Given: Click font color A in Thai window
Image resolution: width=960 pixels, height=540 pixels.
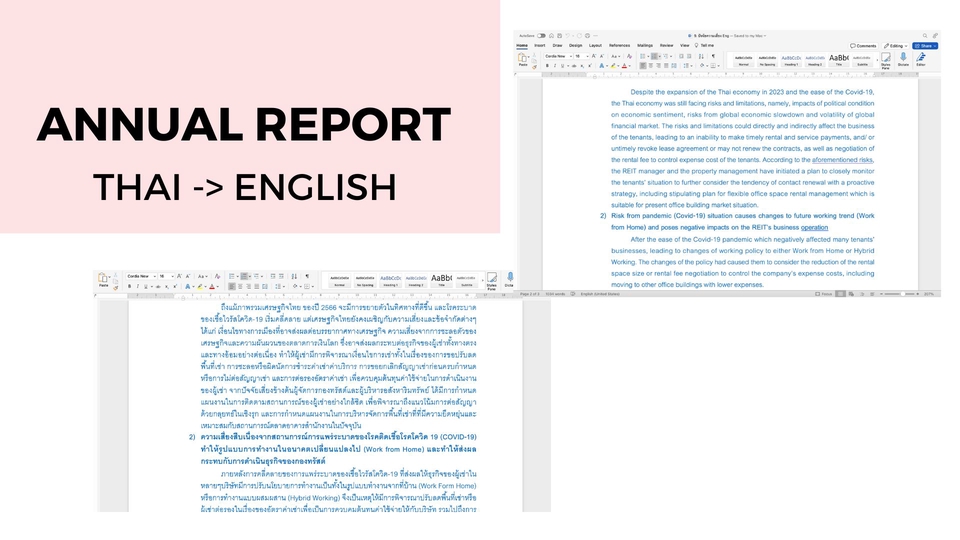Looking at the screenshot, I should [x=212, y=287].
